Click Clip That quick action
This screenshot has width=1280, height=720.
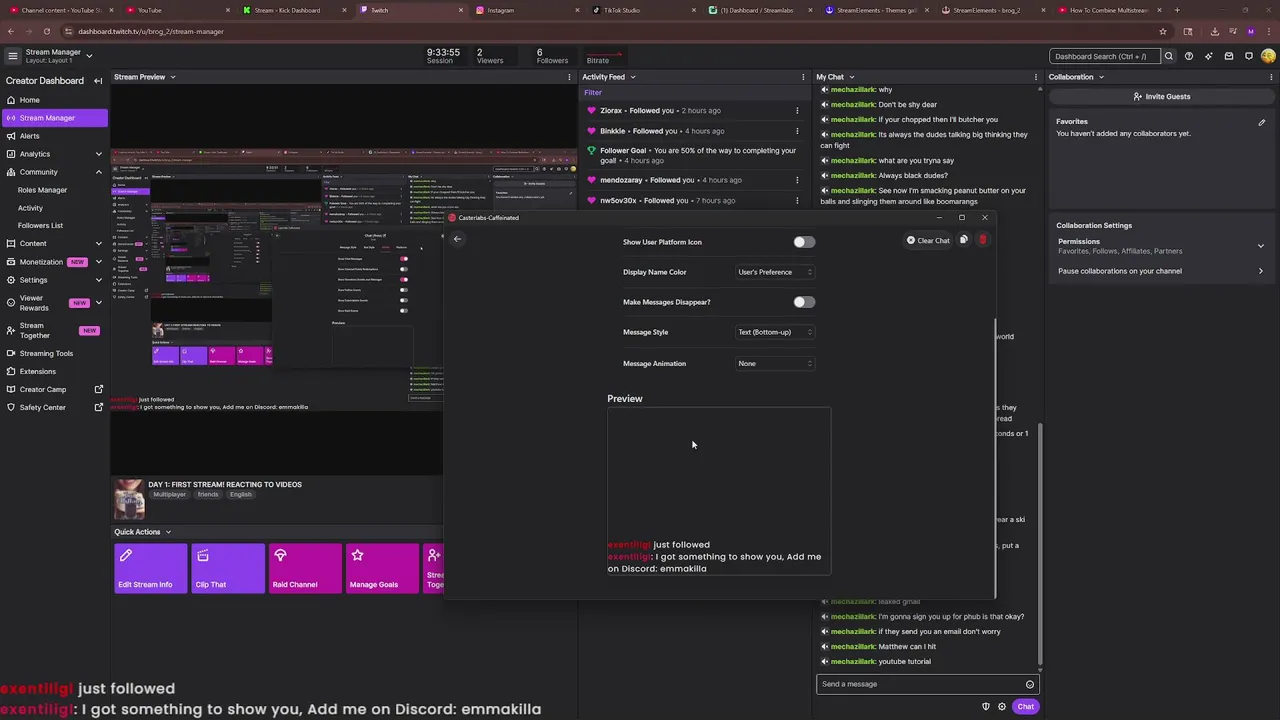tap(228, 568)
